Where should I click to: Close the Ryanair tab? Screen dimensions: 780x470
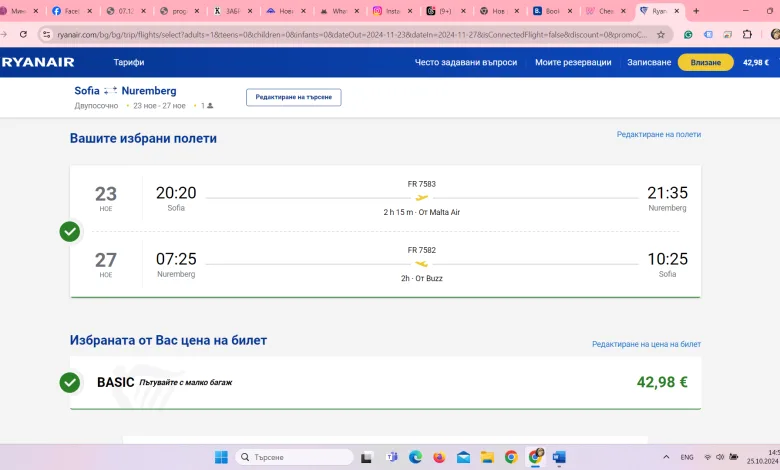click(x=677, y=10)
